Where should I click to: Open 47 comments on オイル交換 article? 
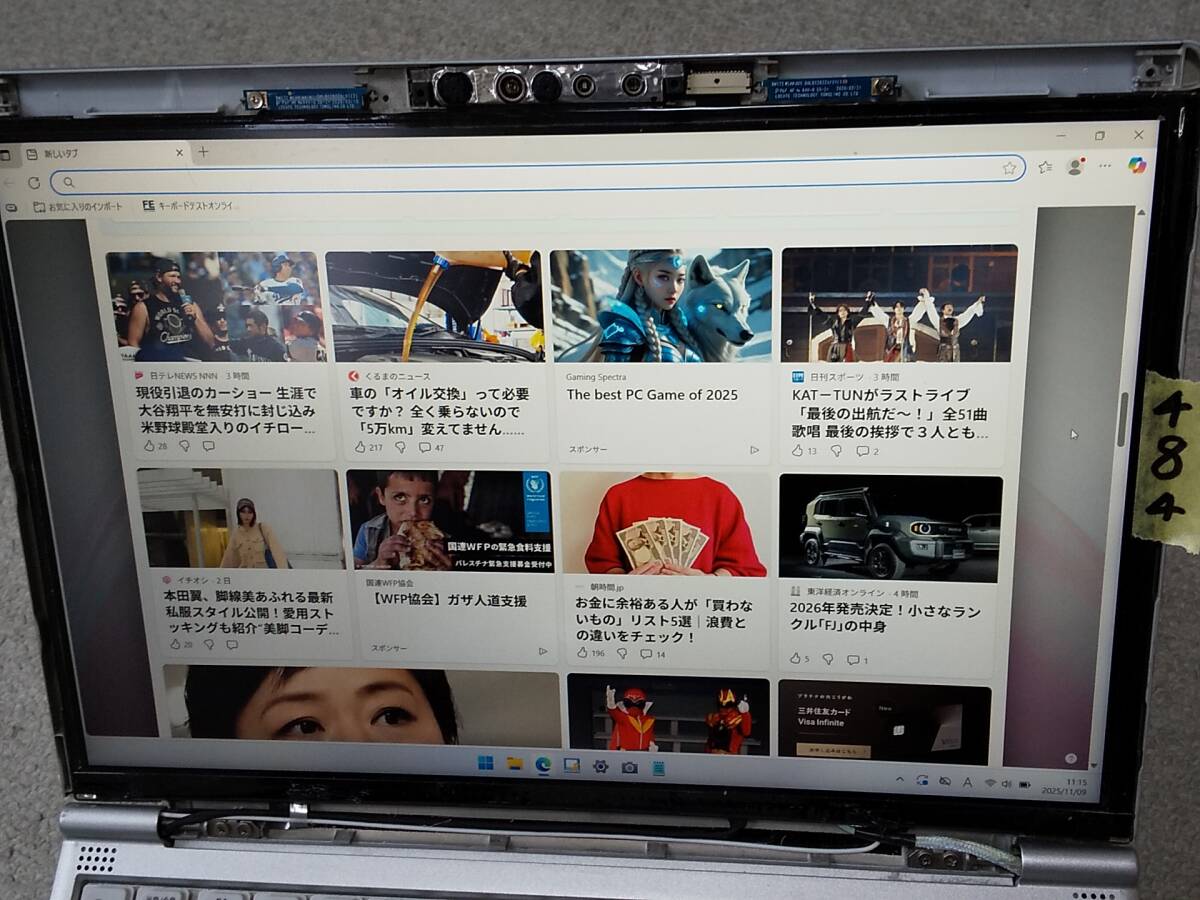pos(432,447)
